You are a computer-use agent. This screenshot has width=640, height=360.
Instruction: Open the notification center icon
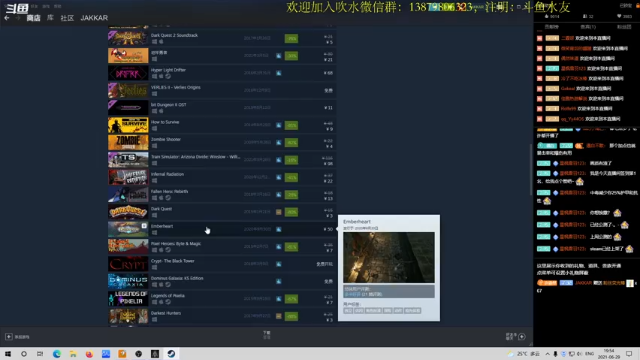pos(629,354)
